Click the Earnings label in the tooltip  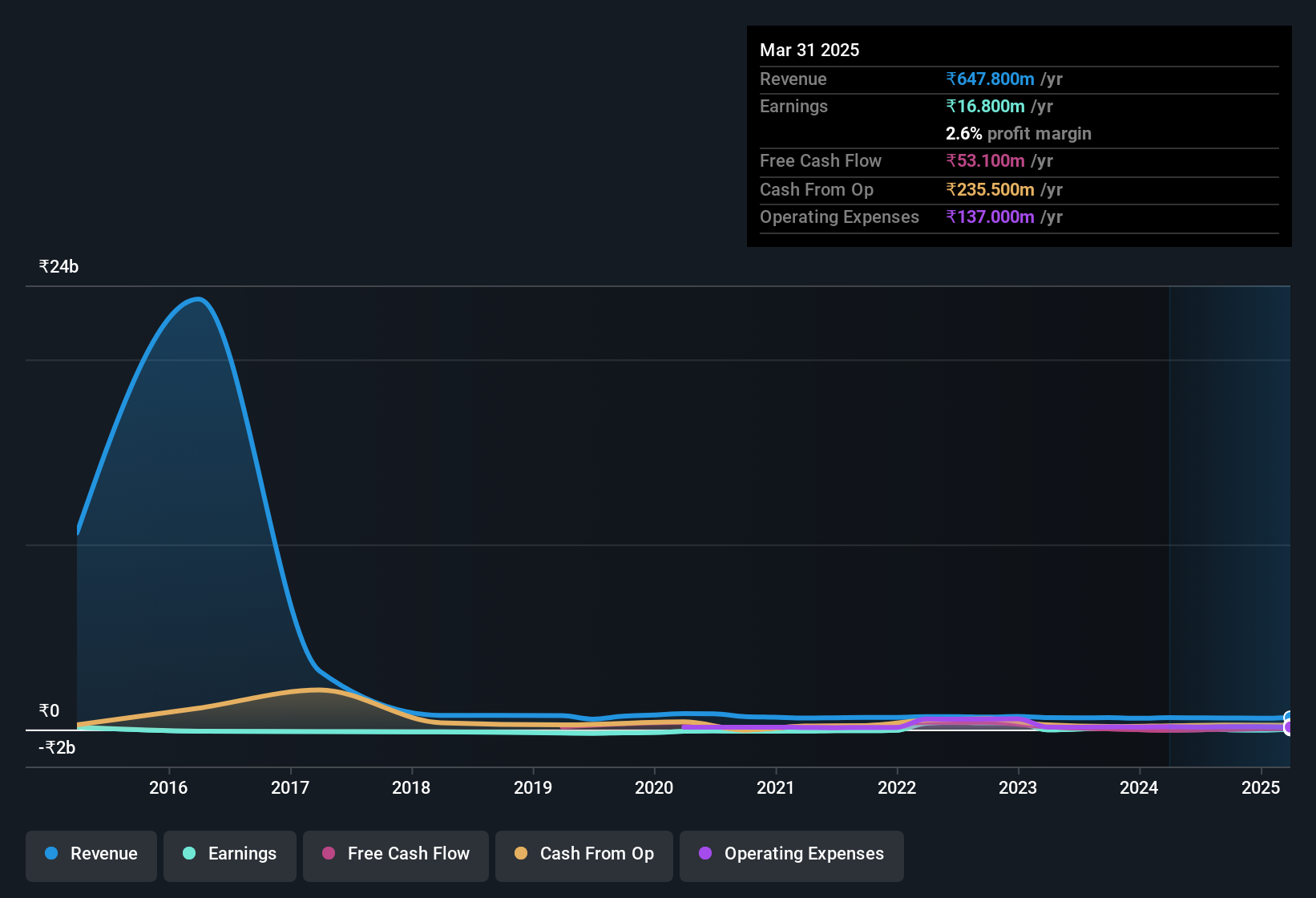[x=793, y=106]
